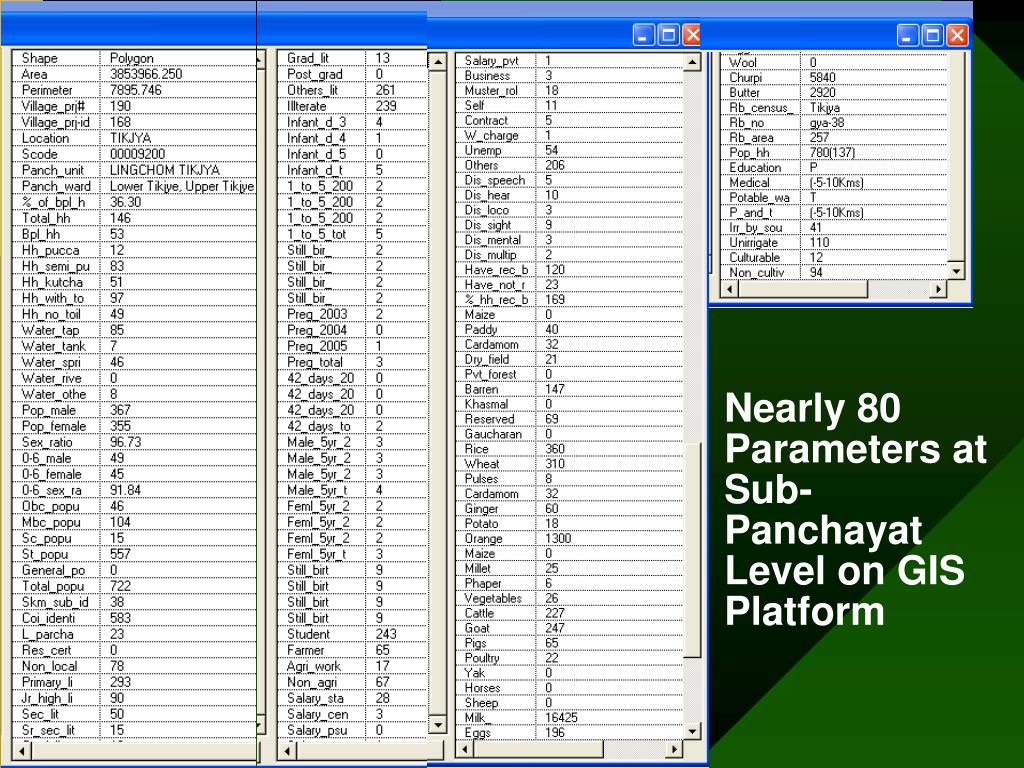
Task: Click the Student value 243
Action: (x=386, y=634)
